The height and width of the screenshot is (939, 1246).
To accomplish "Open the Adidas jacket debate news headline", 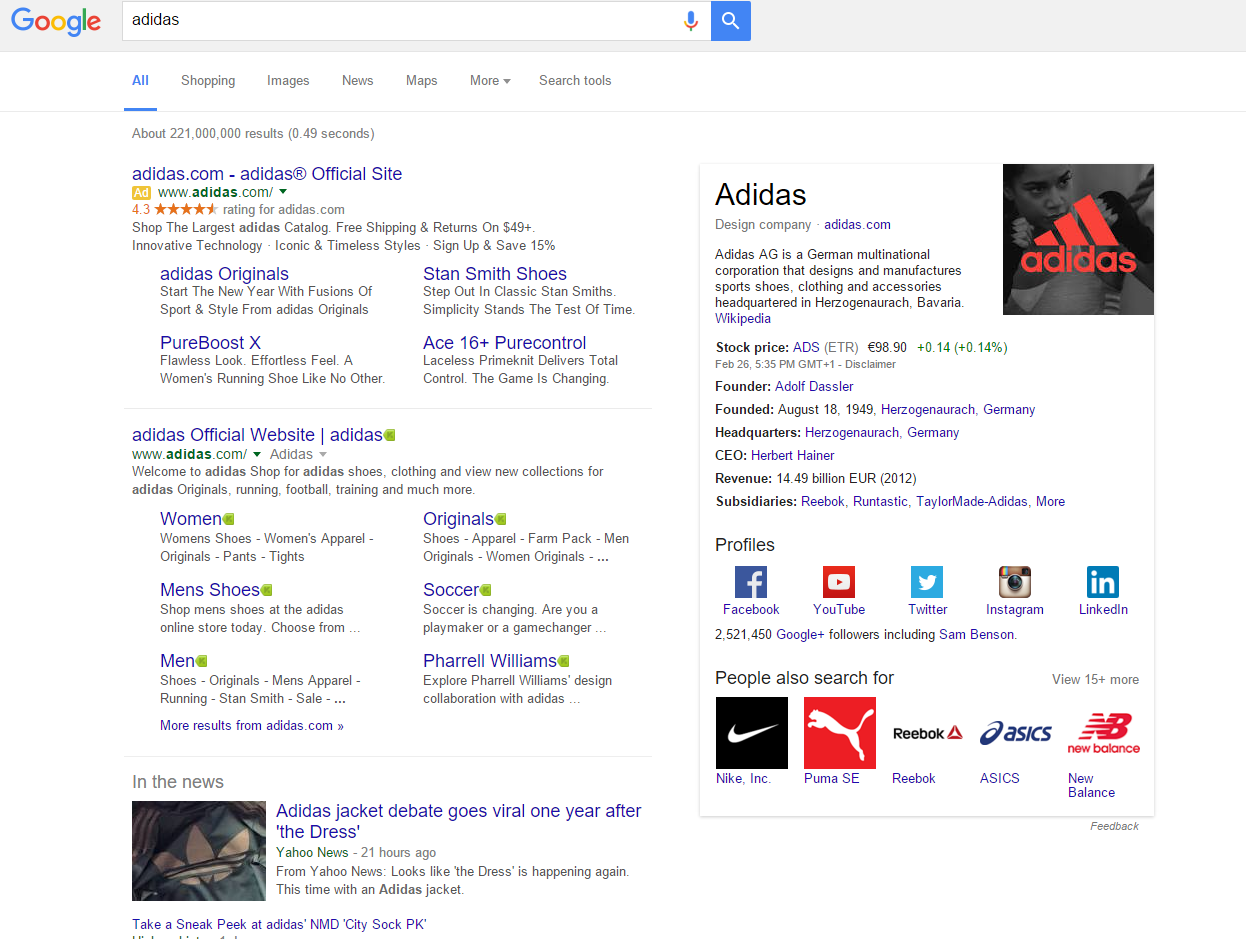I will tap(459, 821).
